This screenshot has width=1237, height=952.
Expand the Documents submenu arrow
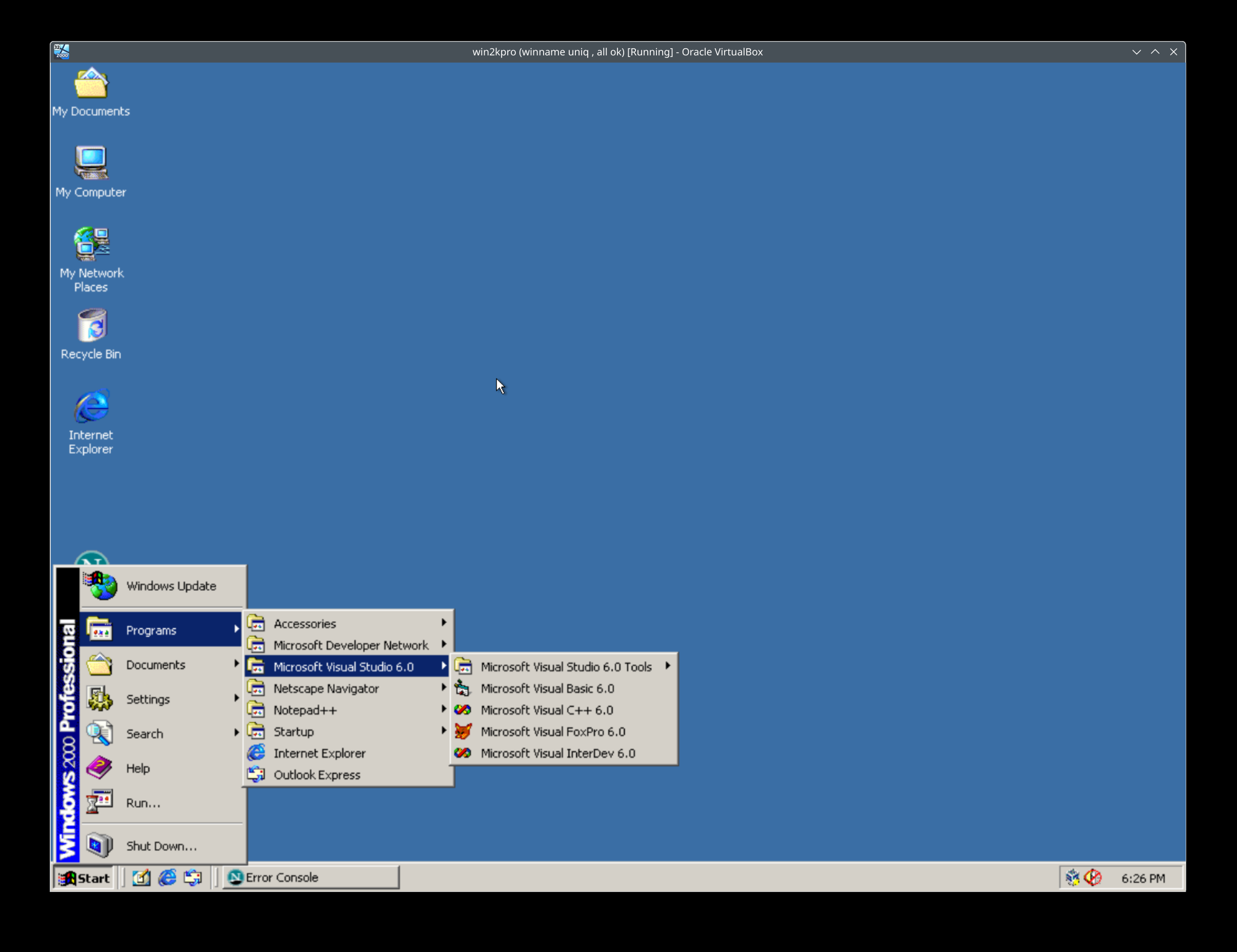point(236,663)
